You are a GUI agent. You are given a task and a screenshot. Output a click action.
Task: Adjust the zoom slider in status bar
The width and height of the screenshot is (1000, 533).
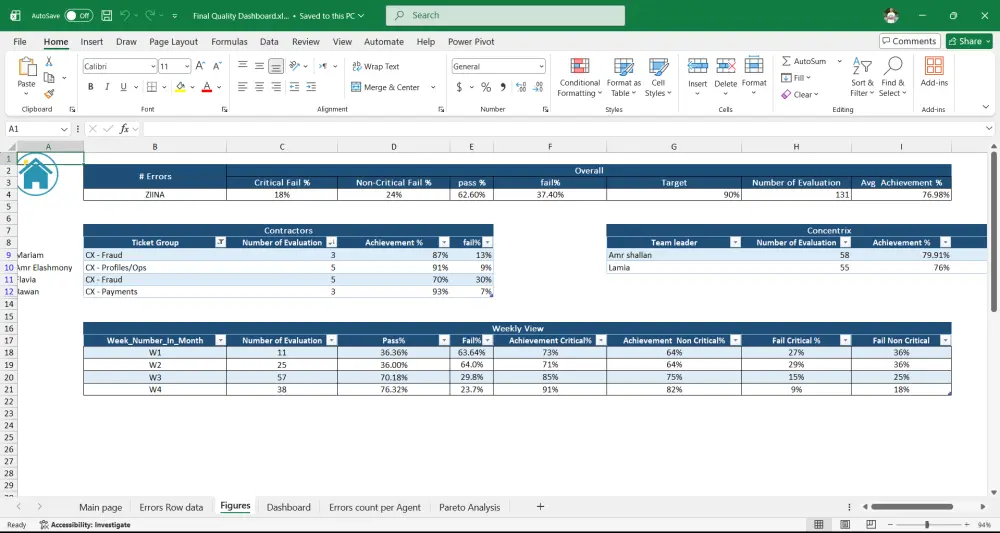[x=927, y=525]
